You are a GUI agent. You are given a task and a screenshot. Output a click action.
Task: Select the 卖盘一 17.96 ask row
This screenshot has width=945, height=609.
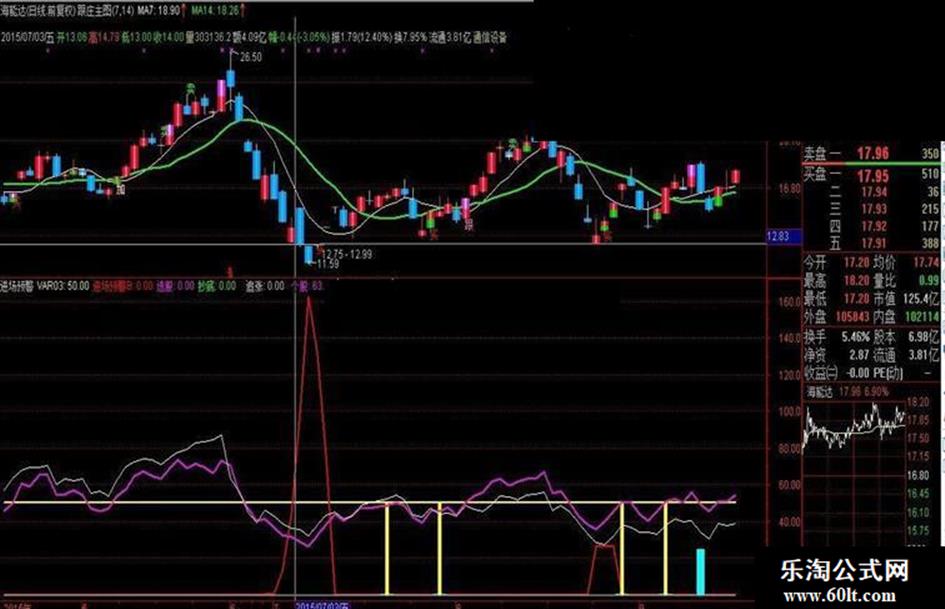(871, 154)
